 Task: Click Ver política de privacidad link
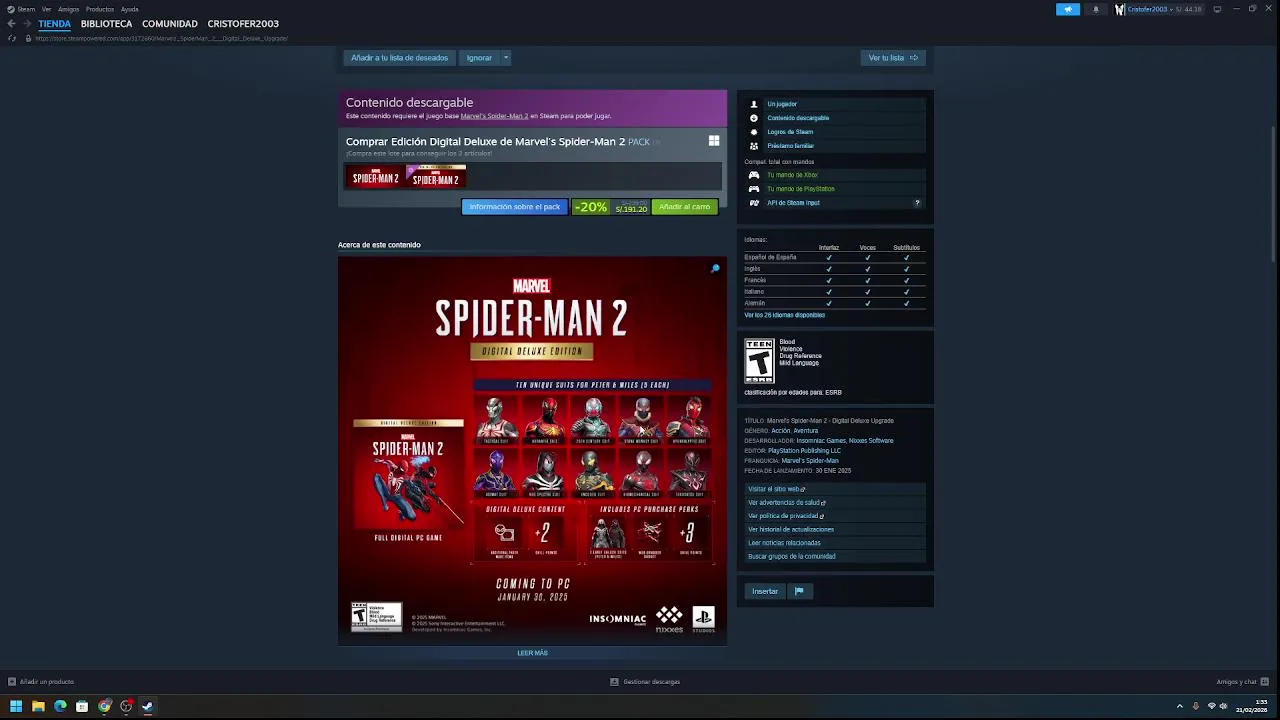pos(786,516)
